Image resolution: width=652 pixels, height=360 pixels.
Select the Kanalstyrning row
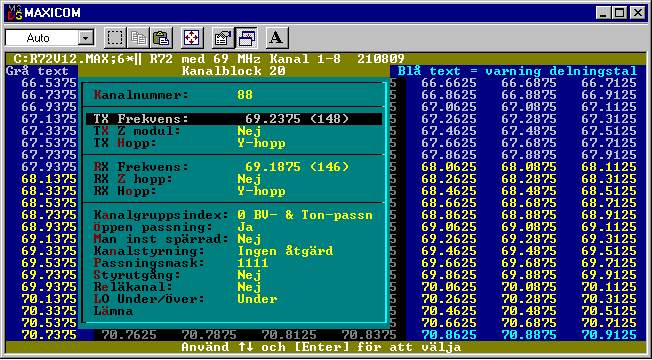pos(234,252)
